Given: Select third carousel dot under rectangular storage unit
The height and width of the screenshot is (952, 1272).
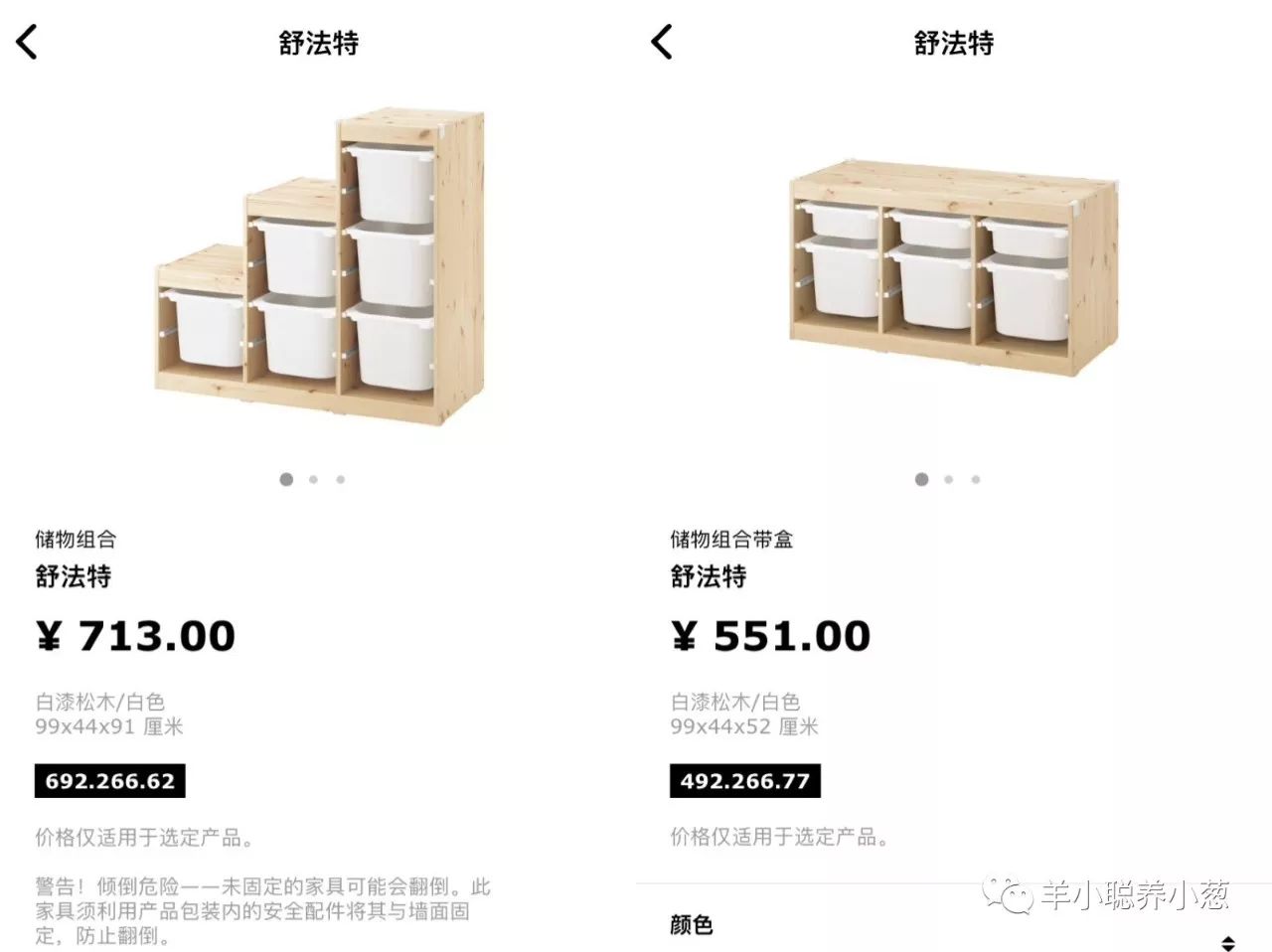Looking at the screenshot, I should tap(975, 479).
